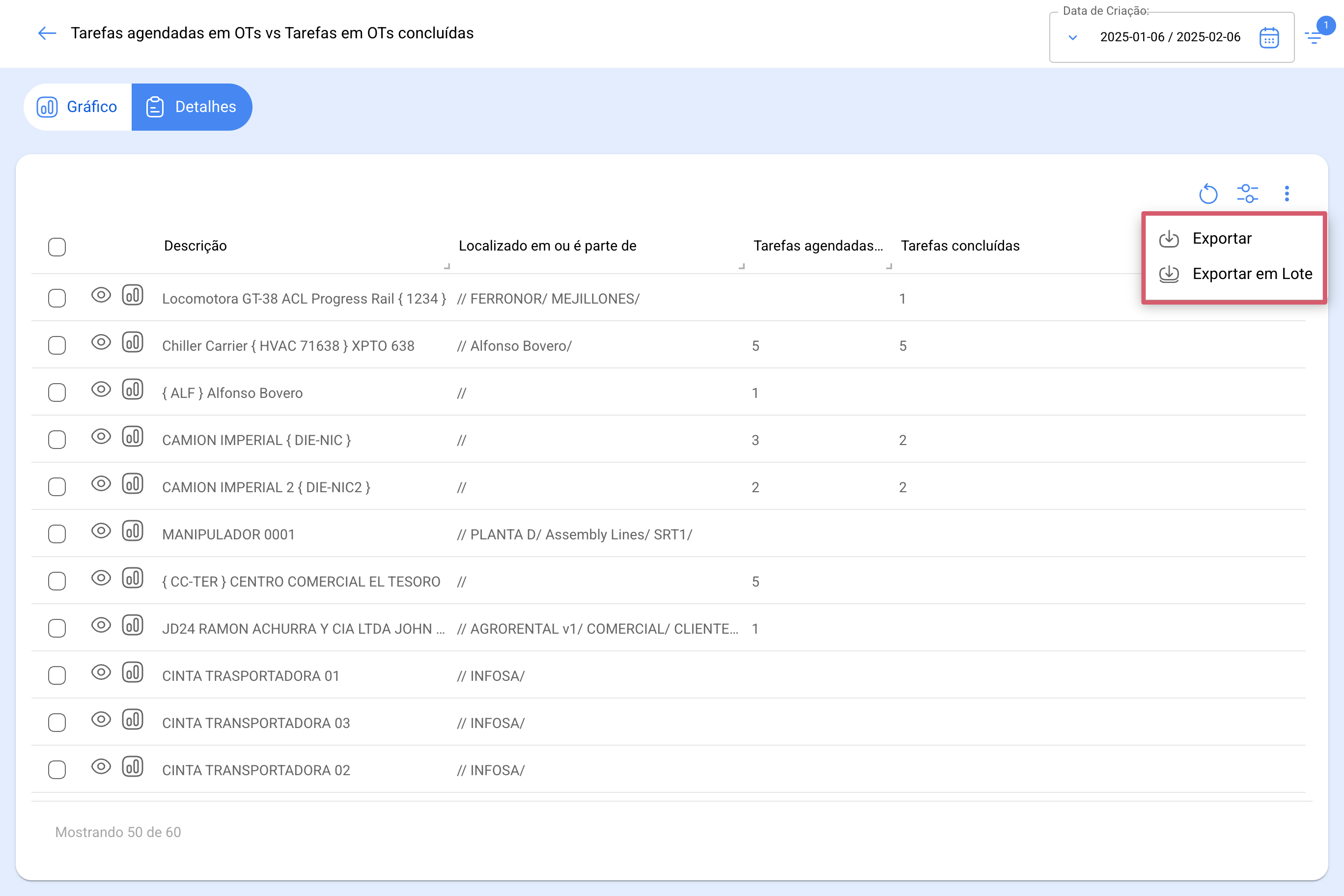This screenshot has width=1344, height=896.
Task: Select checkbox for CINTA TRANSPORTADORA 03
Action: point(57,723)
